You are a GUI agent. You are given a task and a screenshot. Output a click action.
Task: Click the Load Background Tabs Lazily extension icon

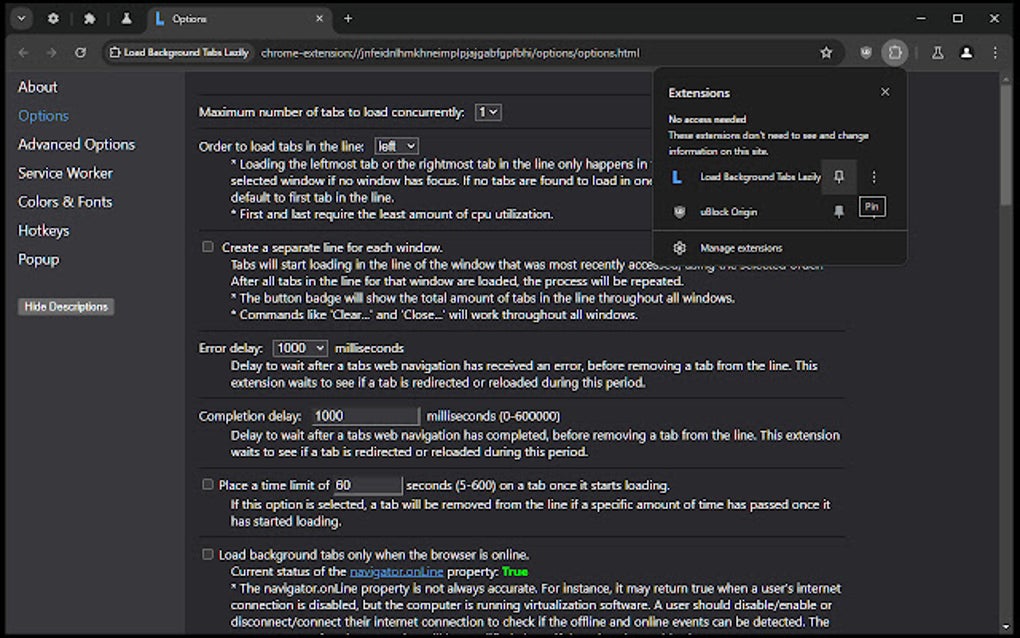pos(680,177)
